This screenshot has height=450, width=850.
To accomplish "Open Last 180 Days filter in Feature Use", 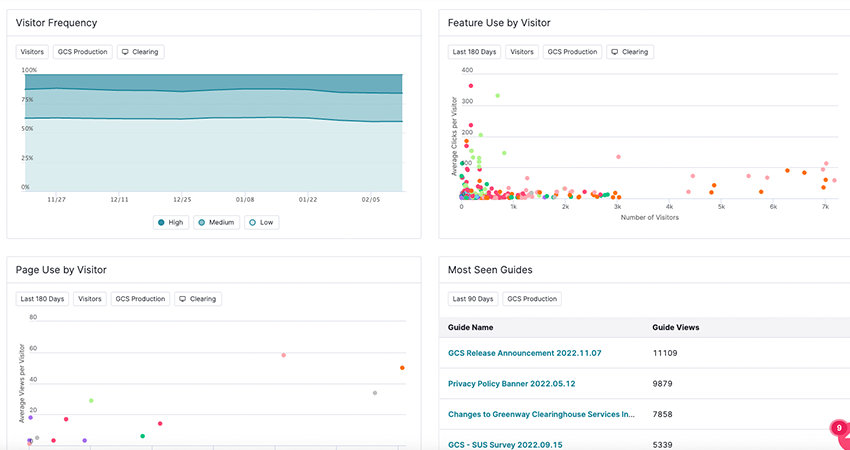I will point(474,52).
